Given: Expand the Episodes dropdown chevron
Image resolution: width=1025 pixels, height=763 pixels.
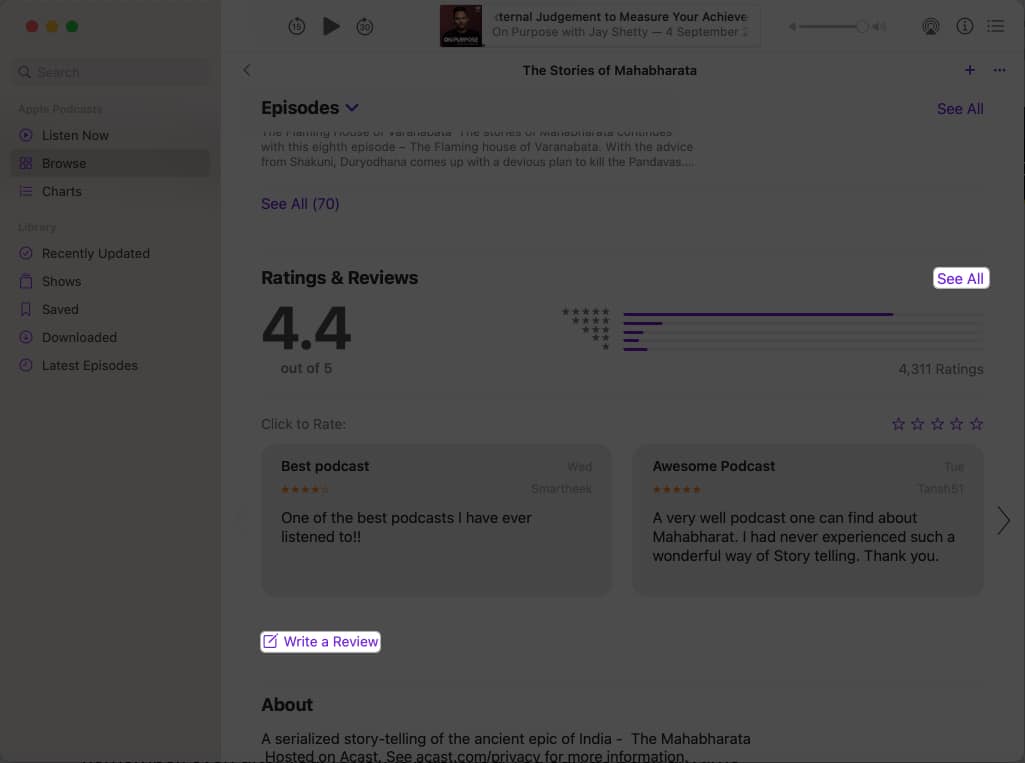Looking at the screenshot, I should (352, 108).
